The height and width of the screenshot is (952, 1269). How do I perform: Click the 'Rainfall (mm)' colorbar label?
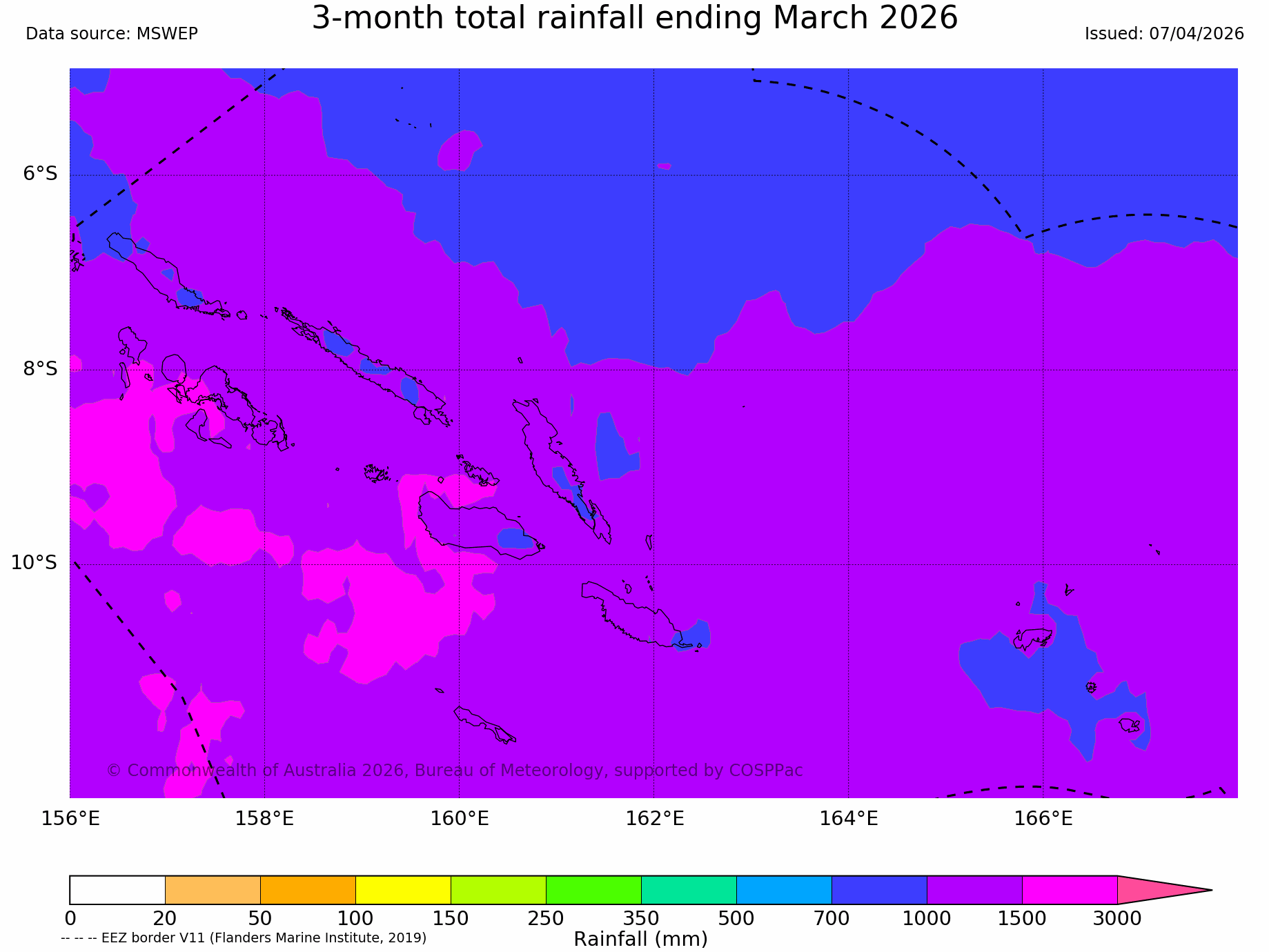[640, 940]
